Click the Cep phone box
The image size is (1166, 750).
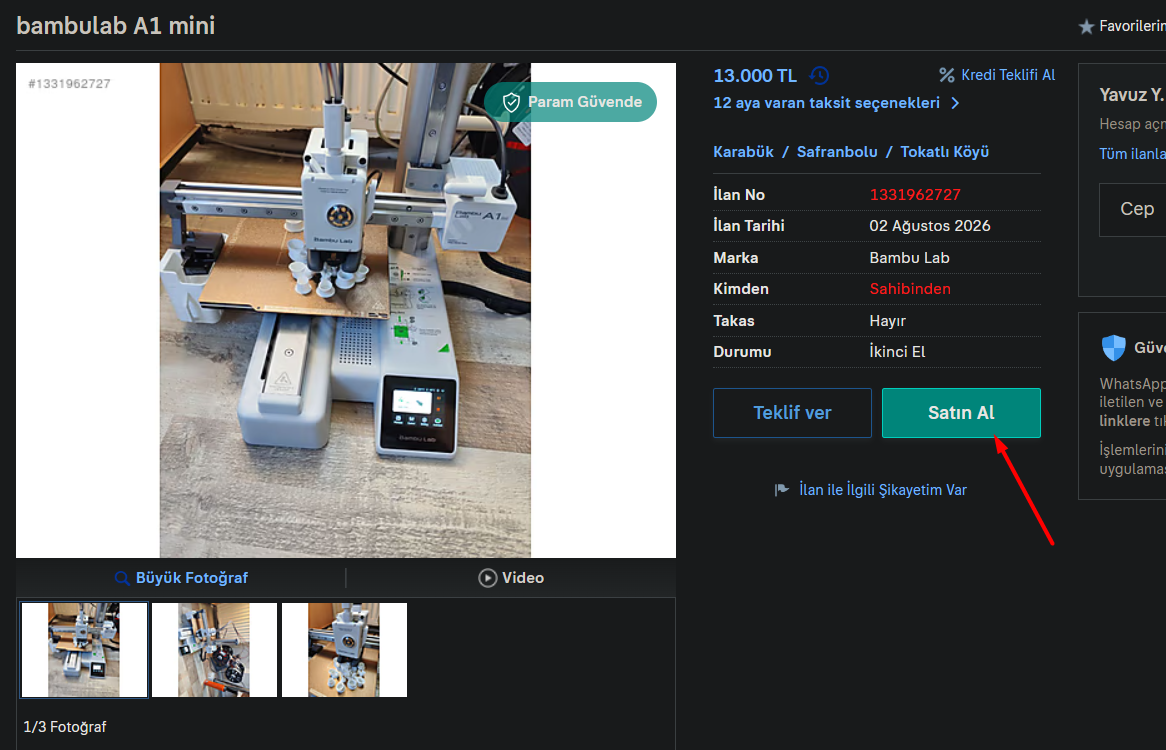pos(1133,210)
